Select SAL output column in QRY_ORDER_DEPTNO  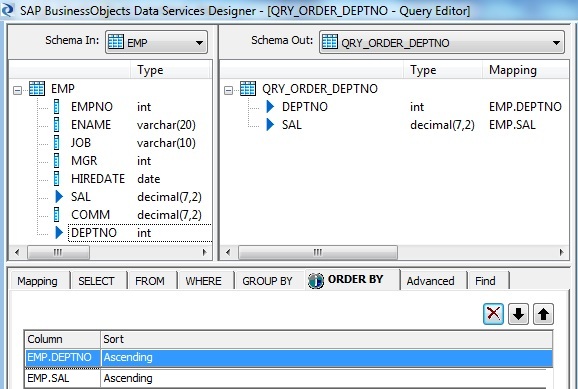coord(292,125)
